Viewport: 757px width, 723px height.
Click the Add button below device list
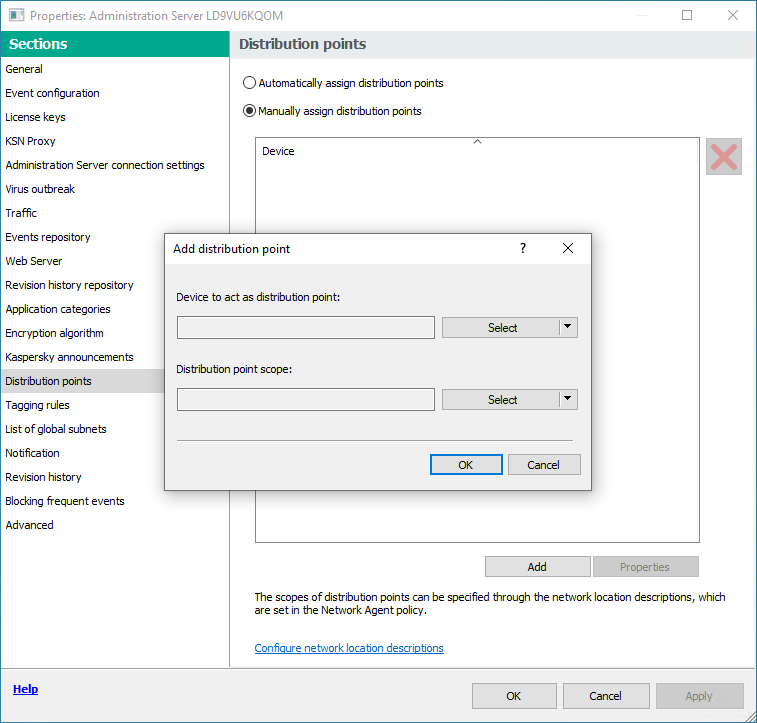(537, 567)
